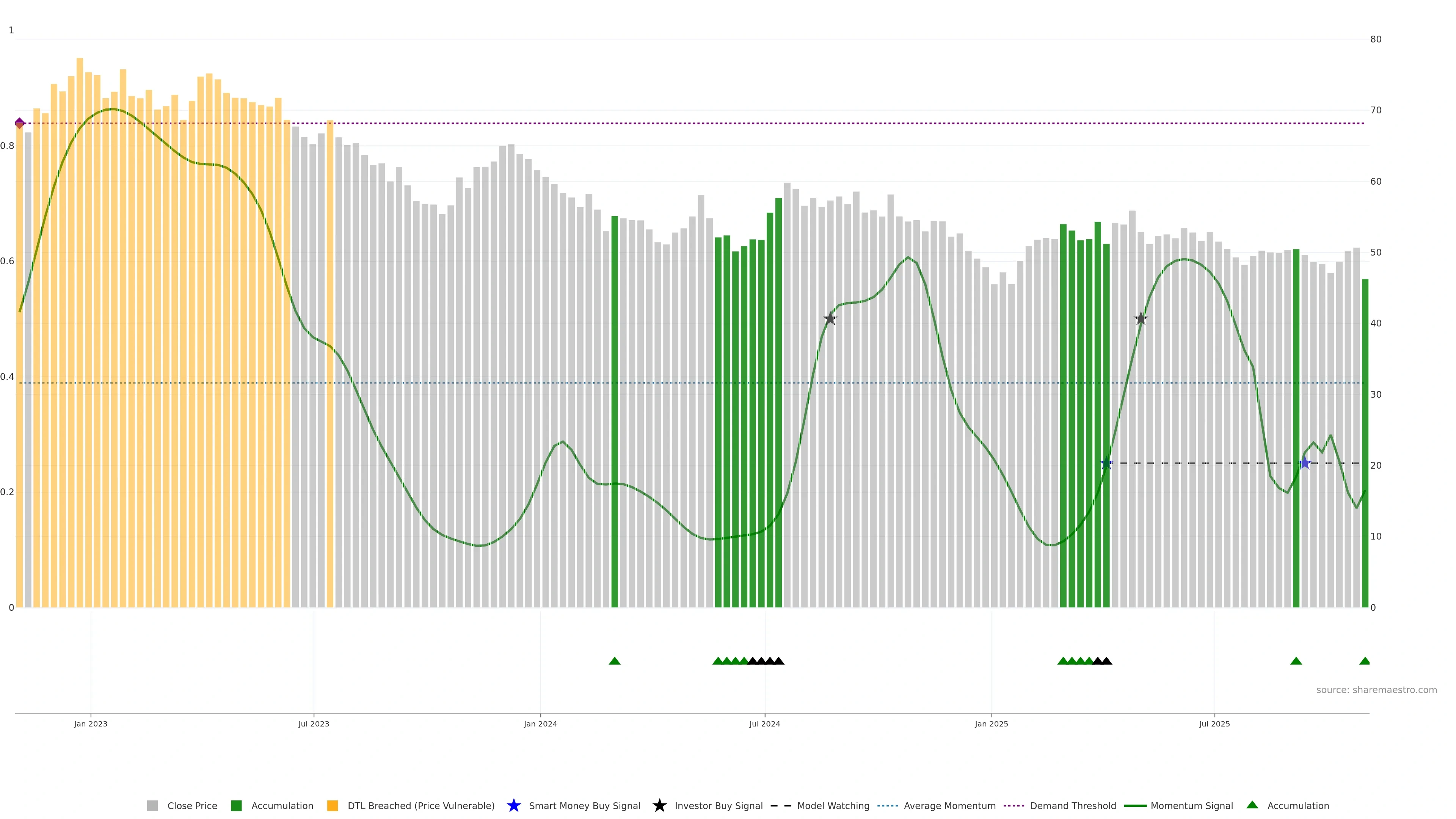Click the purple diamond marker on Demand Threshold line
Screen dimensions: 1456x819
(x=20, y=123)
